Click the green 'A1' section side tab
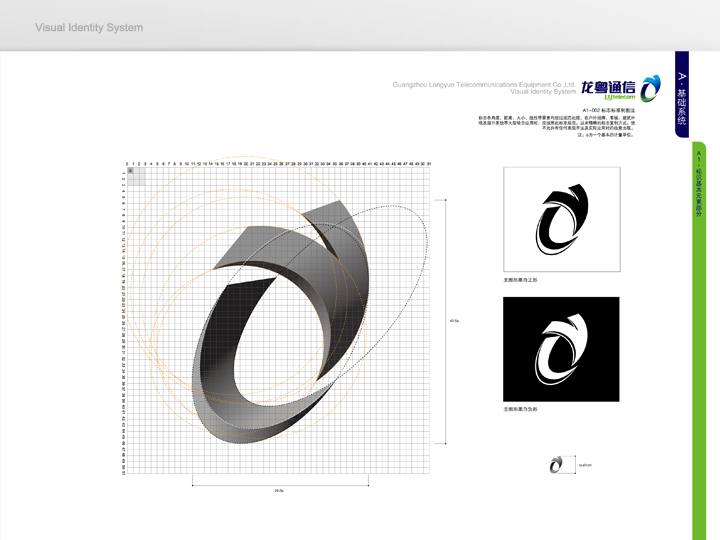 click(x=699, y=341)
